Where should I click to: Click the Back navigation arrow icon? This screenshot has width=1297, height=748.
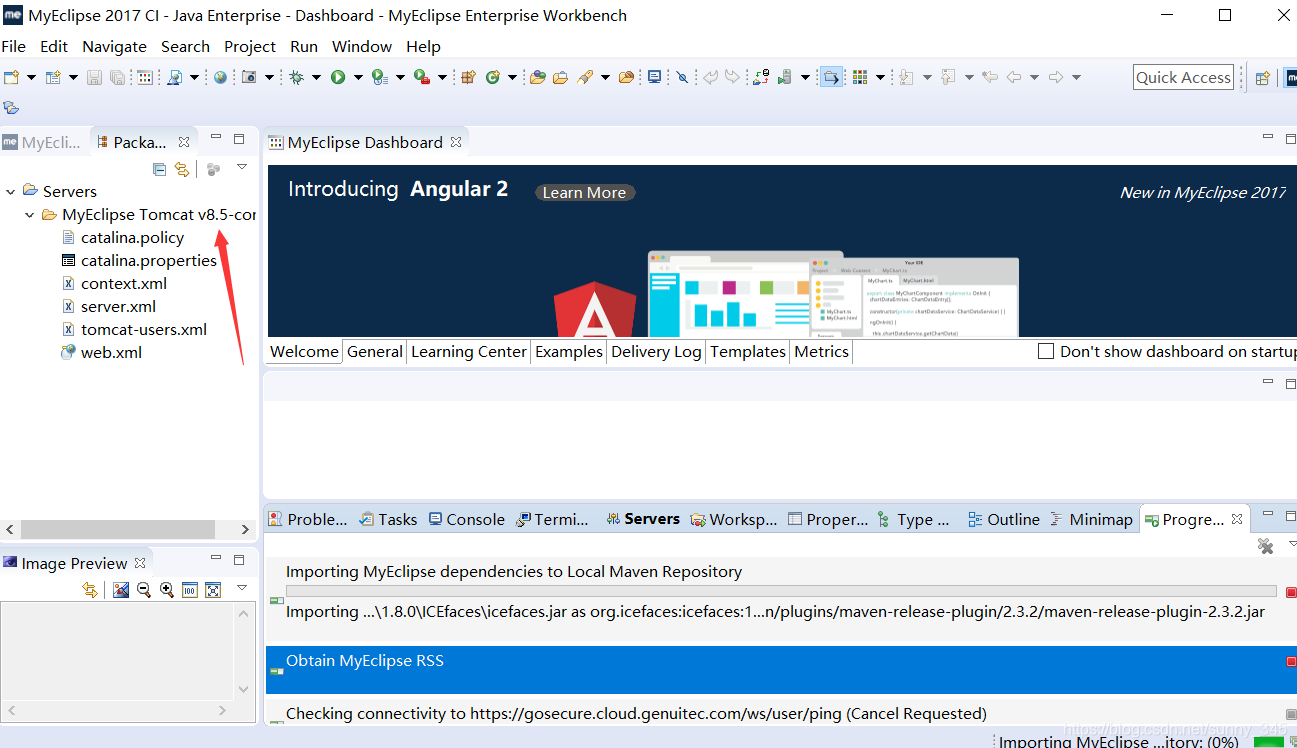(1014, 77)
